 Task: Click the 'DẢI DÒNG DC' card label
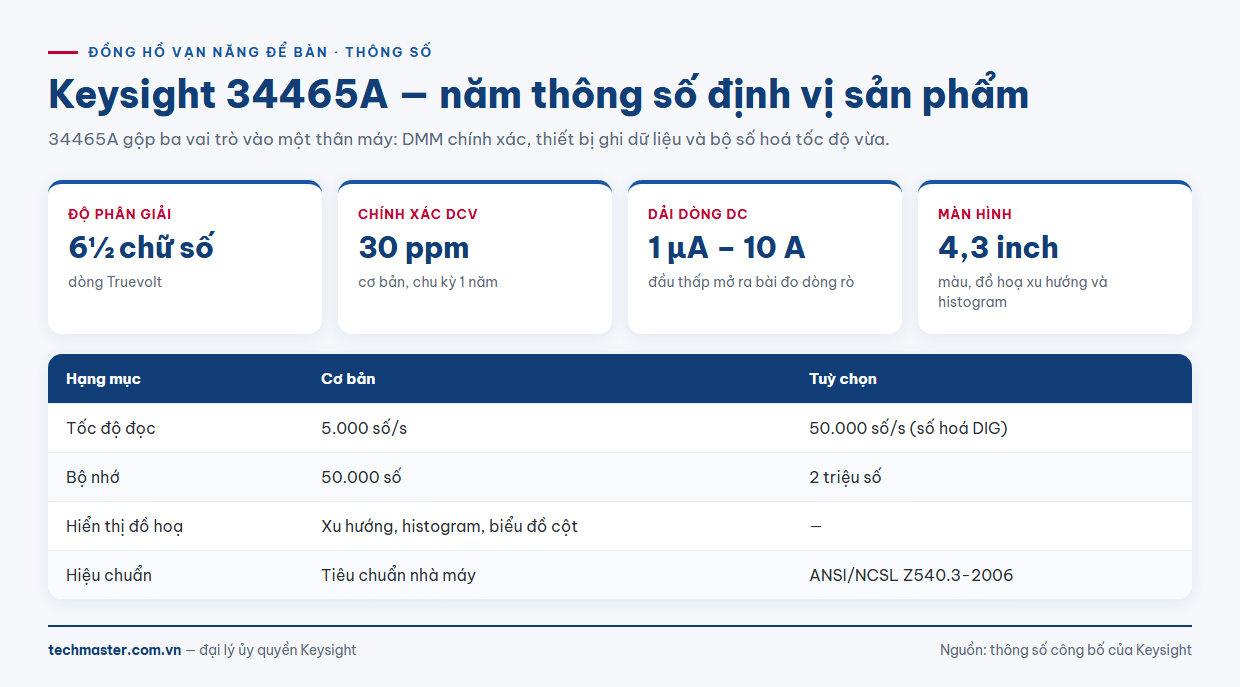tap(698, 214)
